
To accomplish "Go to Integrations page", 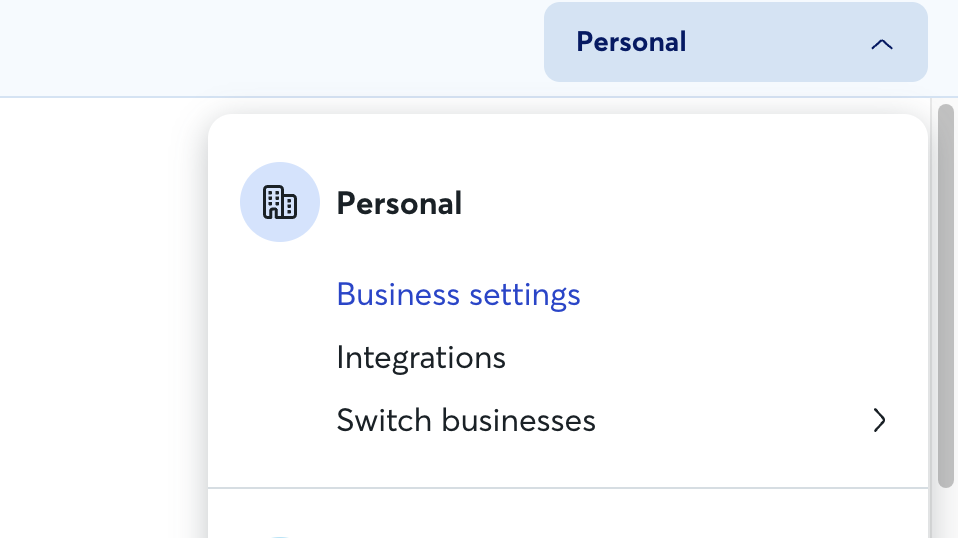I will coord(421,358).
